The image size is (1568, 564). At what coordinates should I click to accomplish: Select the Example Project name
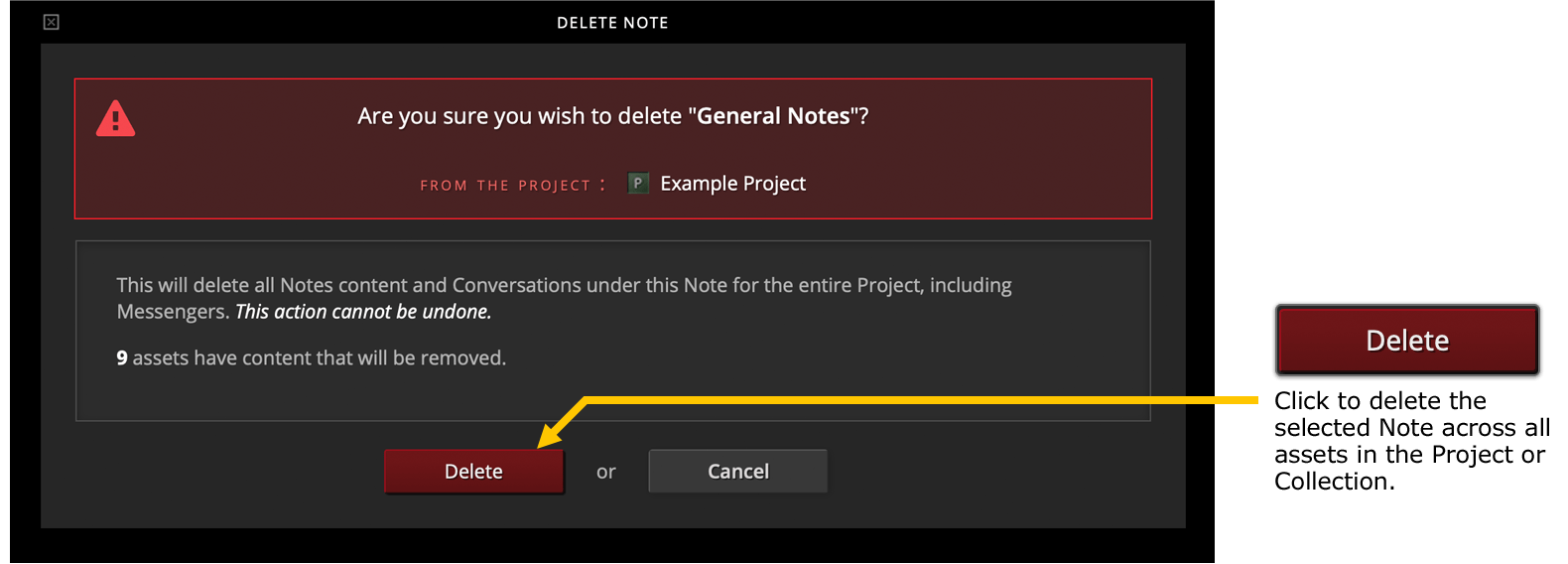[733, 184]
